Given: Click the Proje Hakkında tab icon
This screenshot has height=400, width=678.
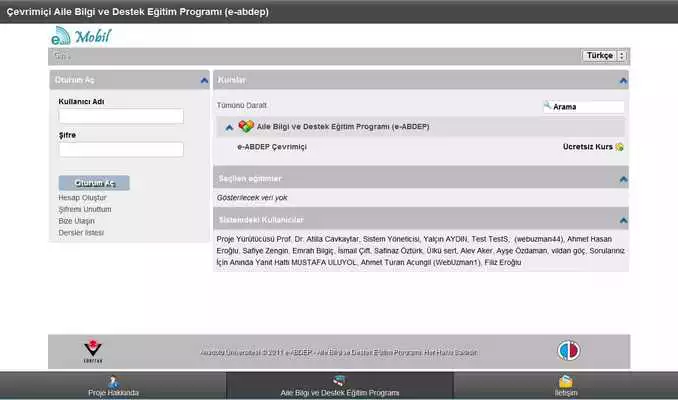Looking at the screenshot, I should [x=113, y=382].
